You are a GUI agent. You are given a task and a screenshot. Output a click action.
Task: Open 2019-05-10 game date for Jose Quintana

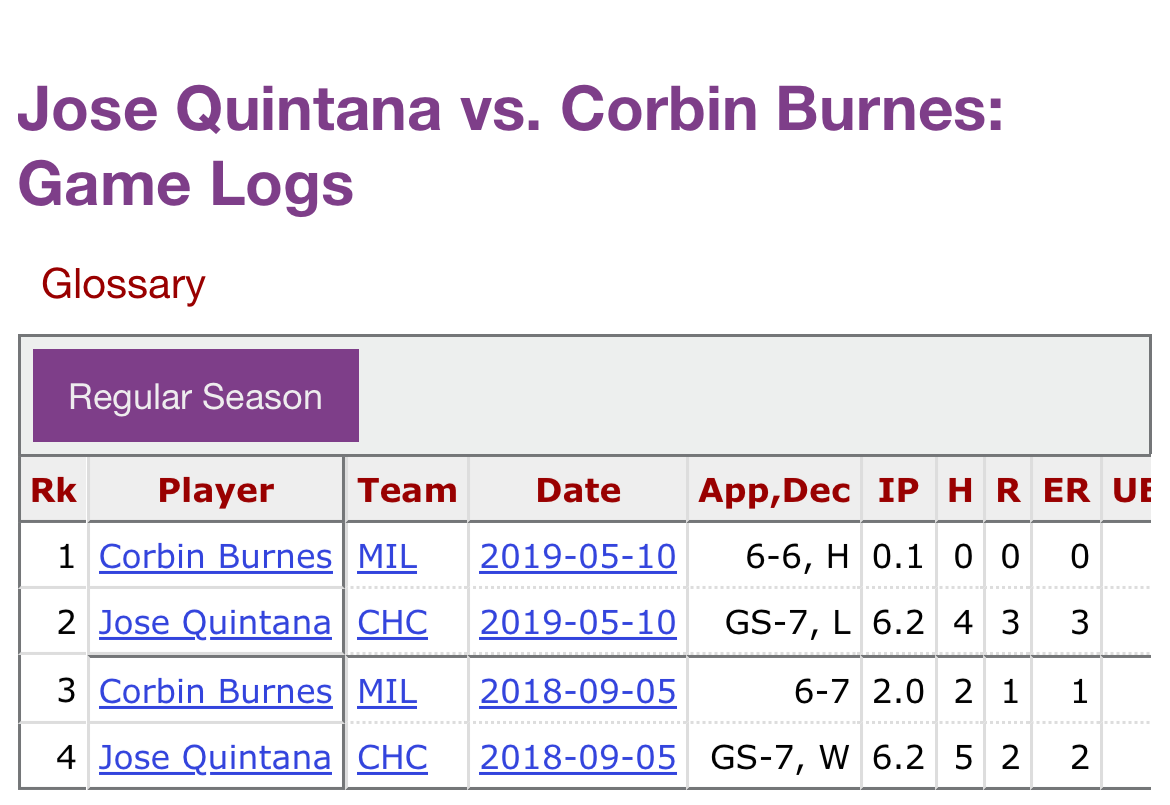tap(578, 623)
